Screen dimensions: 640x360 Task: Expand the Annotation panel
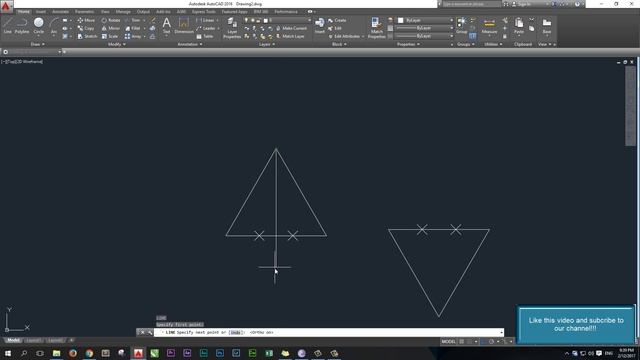point(189,44)
